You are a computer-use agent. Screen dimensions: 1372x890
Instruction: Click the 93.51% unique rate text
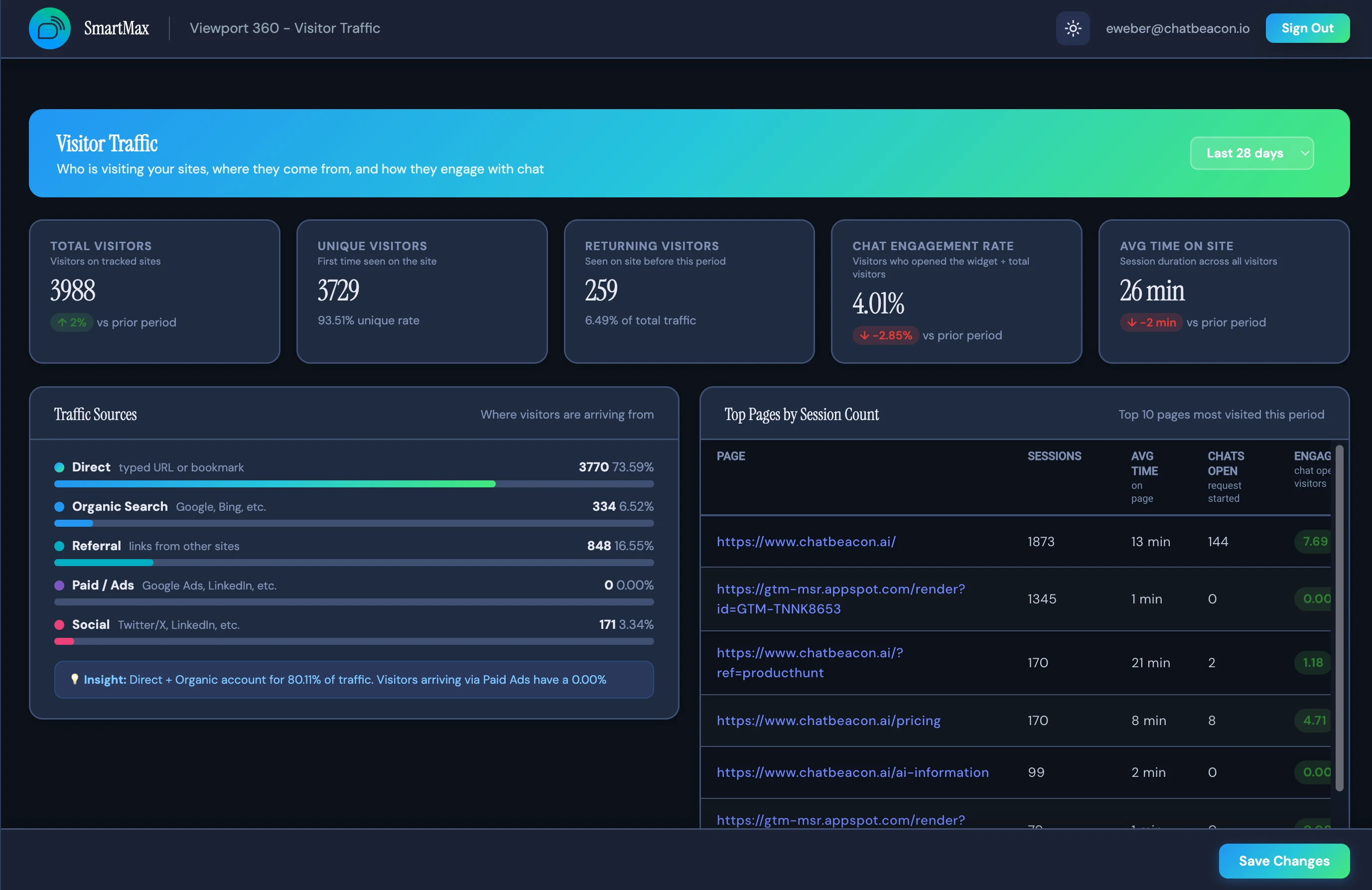(368, 320)
